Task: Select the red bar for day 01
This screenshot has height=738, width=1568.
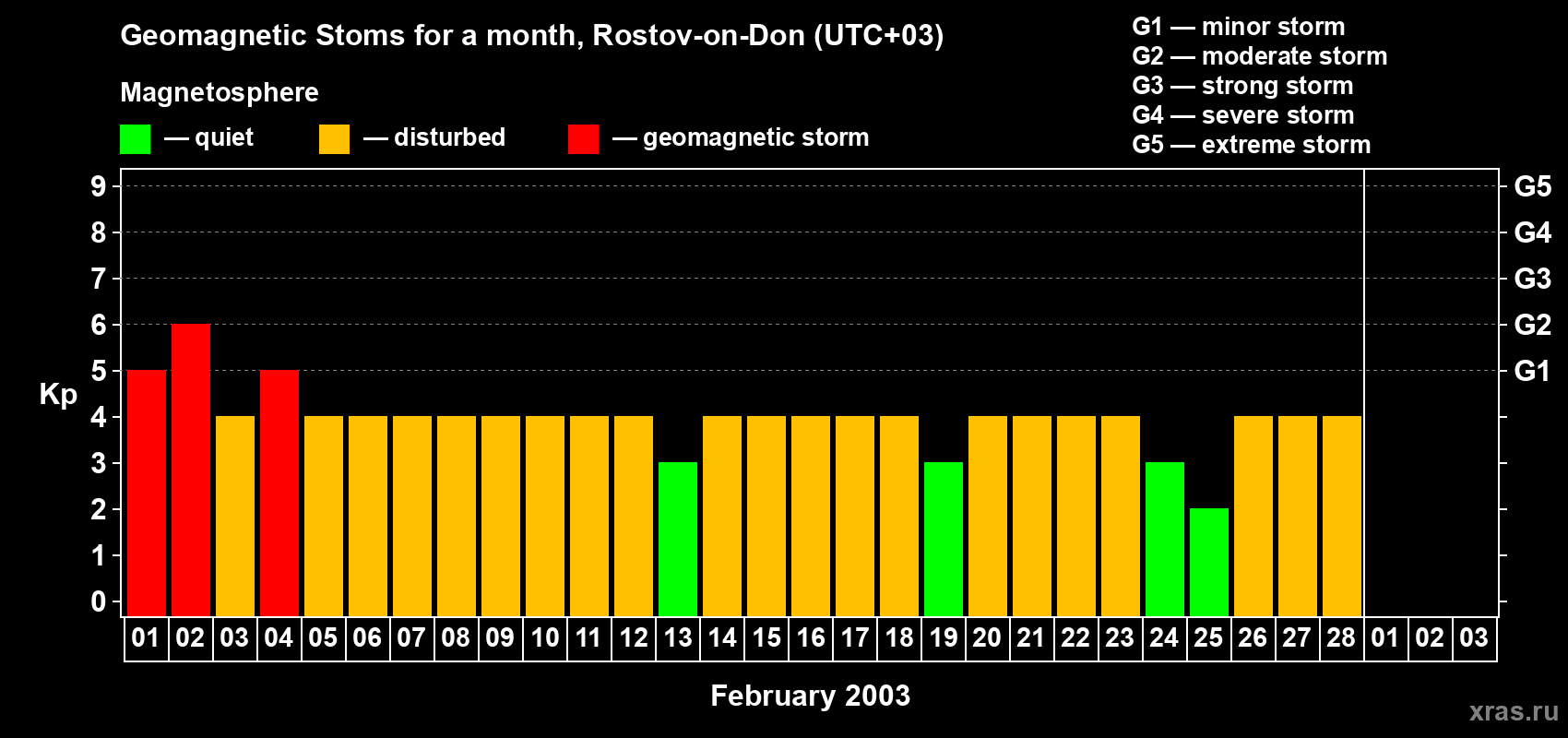Action: tap(147, 493)
